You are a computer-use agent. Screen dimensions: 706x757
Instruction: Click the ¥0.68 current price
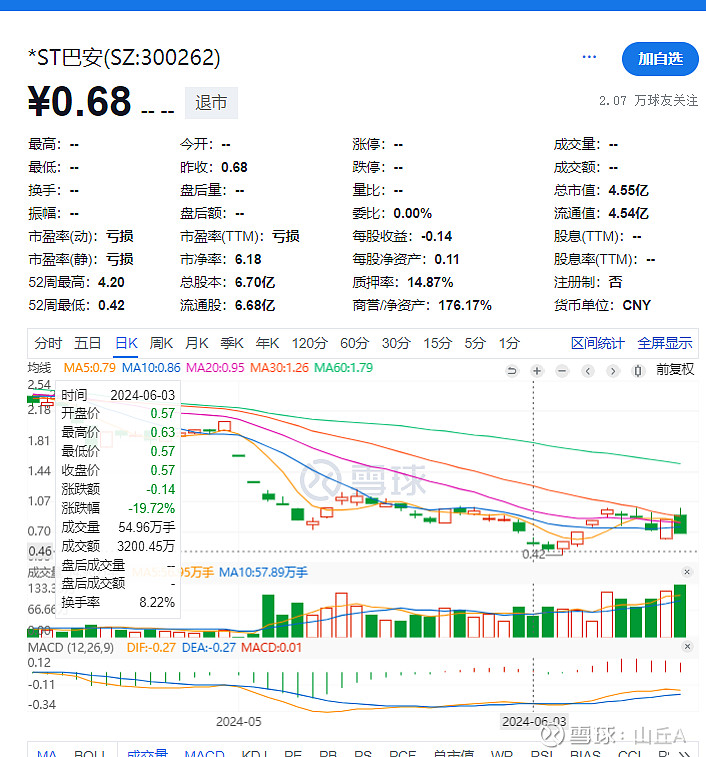(80, 102)
